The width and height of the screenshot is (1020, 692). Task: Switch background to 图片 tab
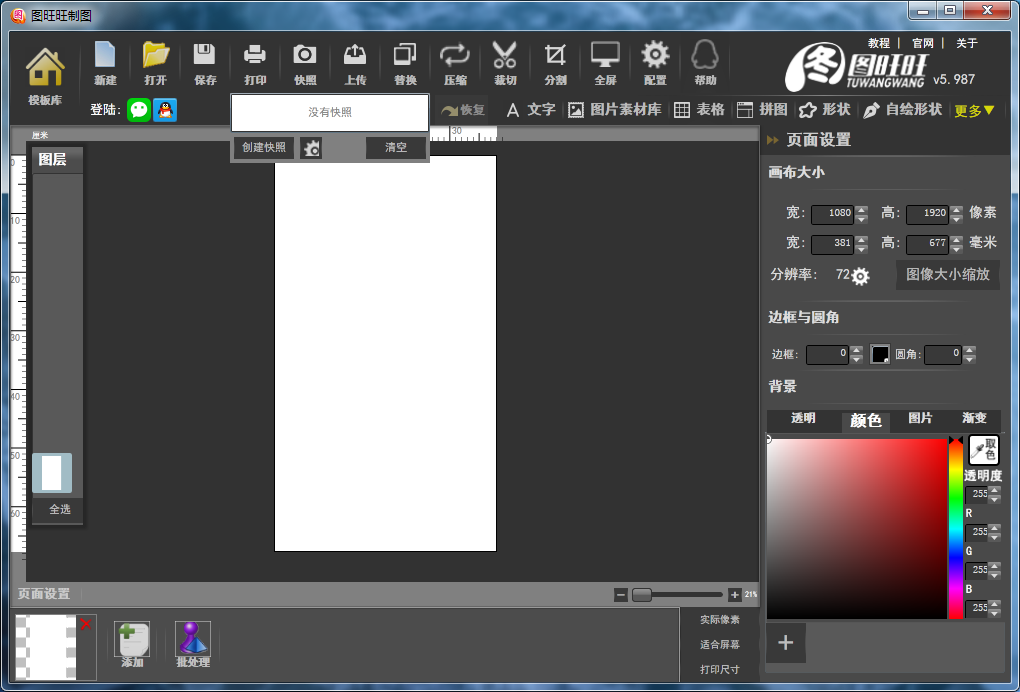(x=920, y=419)
